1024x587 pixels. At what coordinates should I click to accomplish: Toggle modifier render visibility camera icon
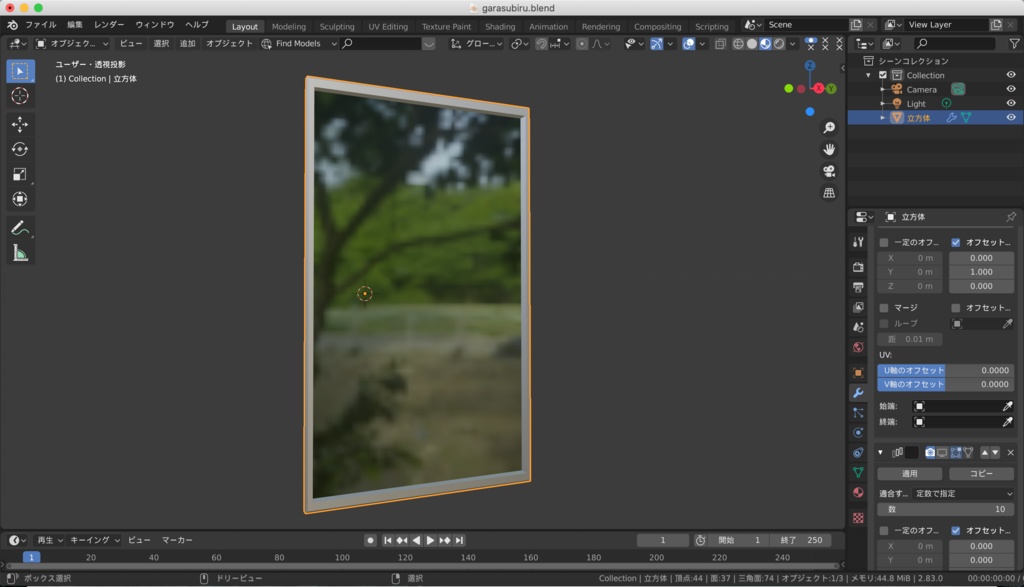coord(930,452)
